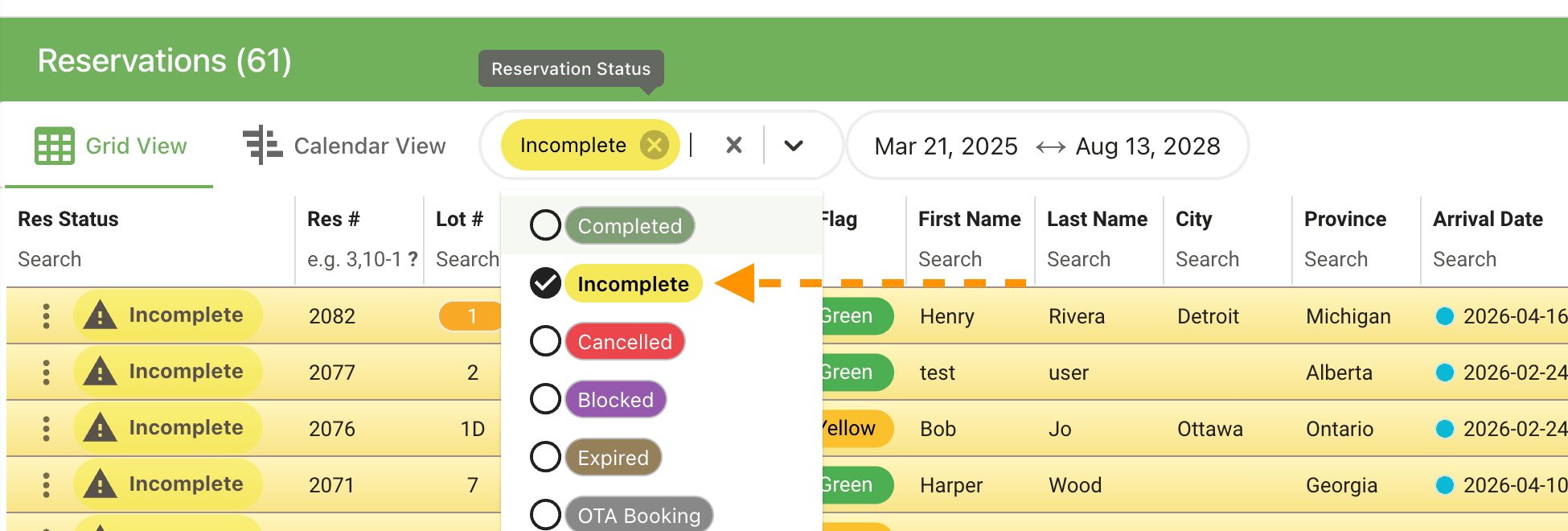This screenshot has width=1568, height=531.
Task: Click the Res # help question mark
Action: click(413, 259)
